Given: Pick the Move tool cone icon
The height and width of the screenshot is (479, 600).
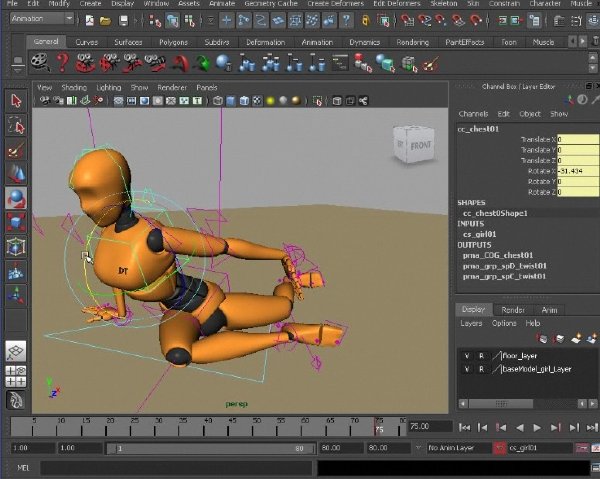Looking at the screenshot, I should pyautogui.click(x=16, y=174).
